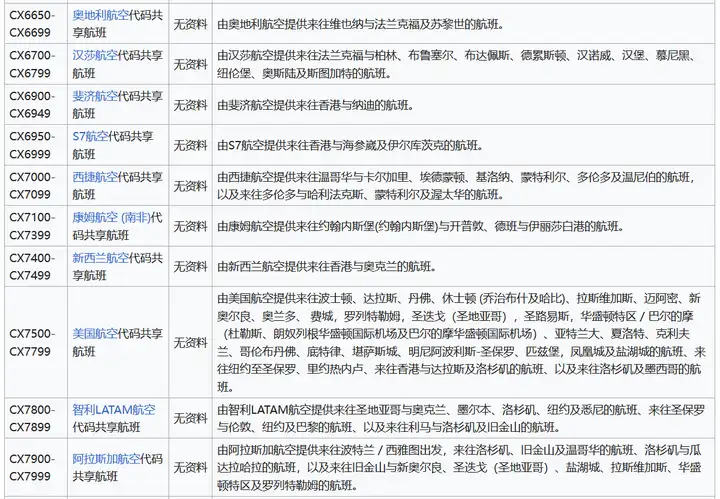Open the 康姆航空 (南非) link
The image size is (720, 499).
point(111,217)
